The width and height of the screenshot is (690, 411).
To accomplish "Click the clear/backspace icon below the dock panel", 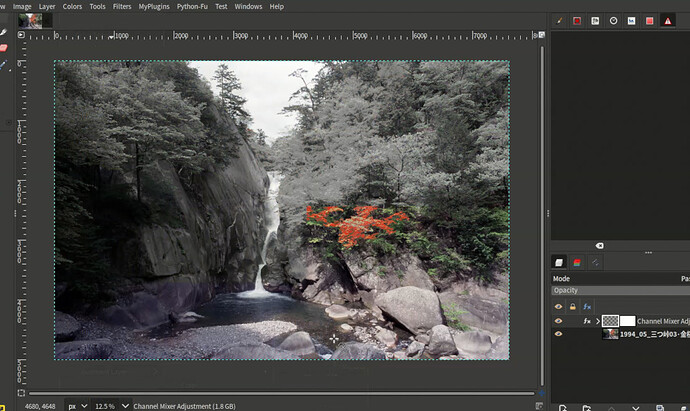I will click(x=599, y=246).
